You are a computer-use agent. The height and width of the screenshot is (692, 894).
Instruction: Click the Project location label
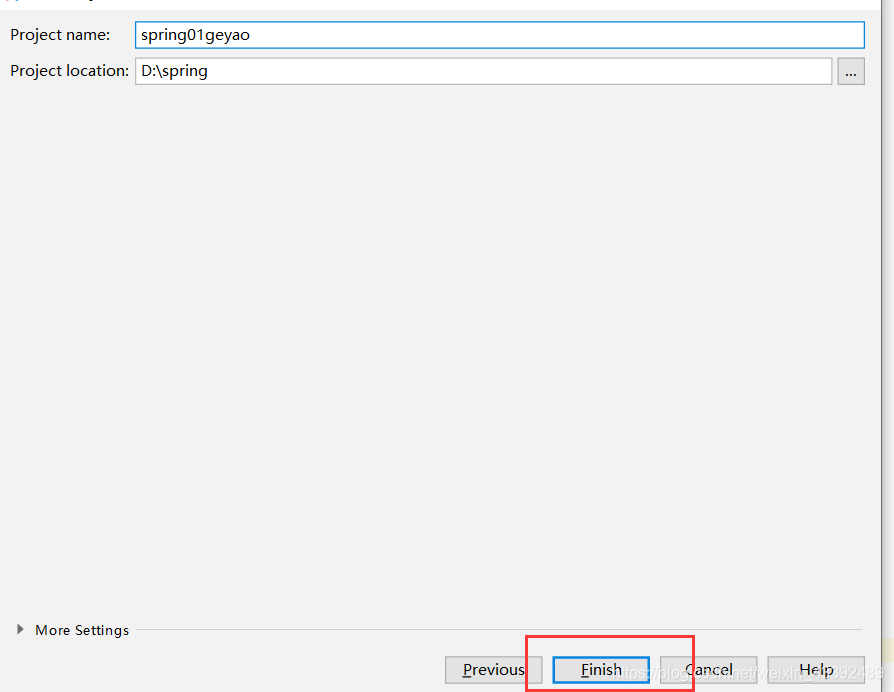70,71
